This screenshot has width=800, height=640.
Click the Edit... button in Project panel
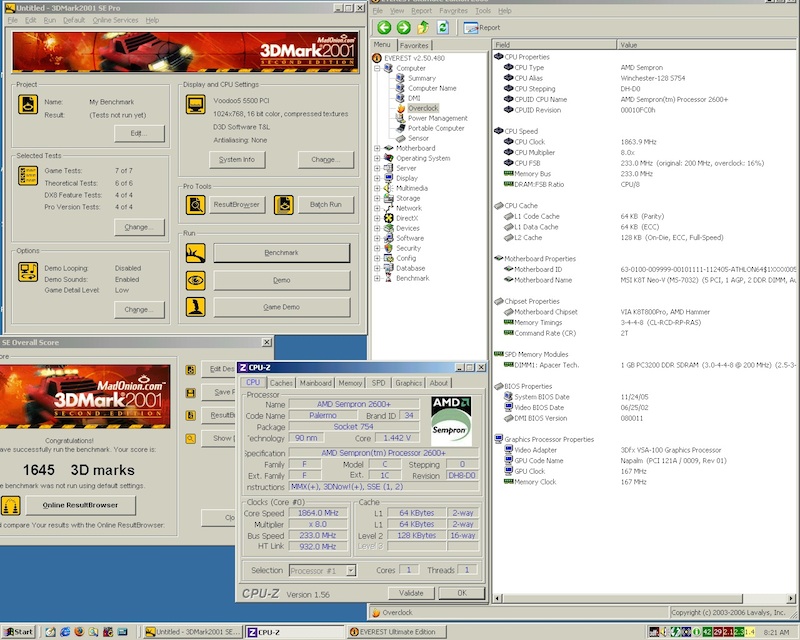(139, 133)
